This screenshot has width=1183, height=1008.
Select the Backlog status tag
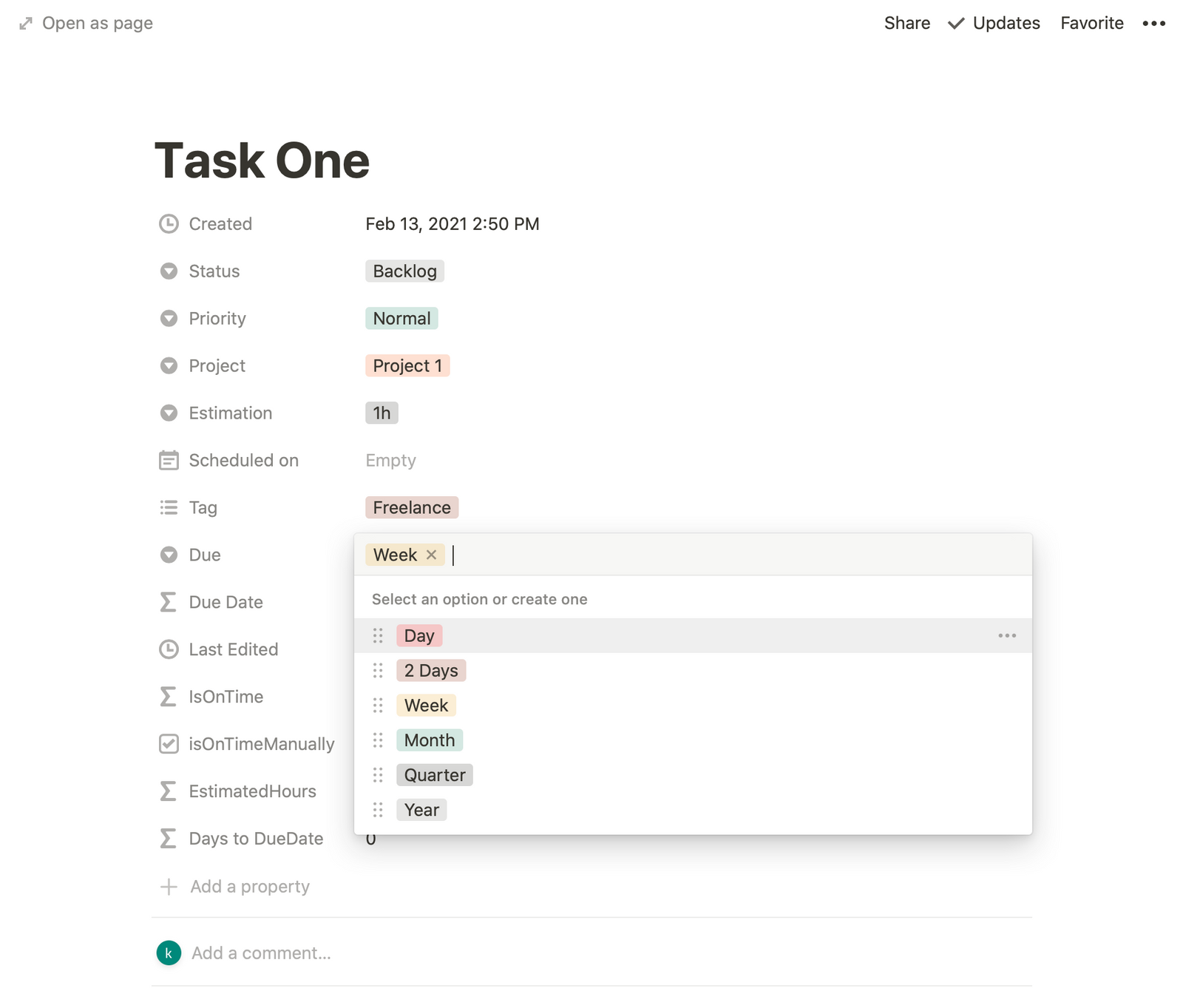point(404,271)
